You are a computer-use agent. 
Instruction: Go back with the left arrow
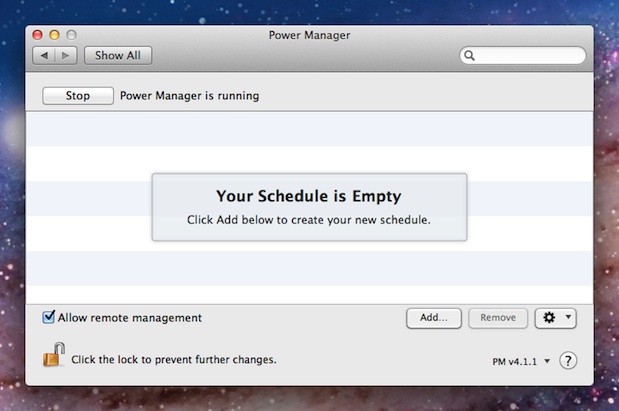tap(44, 56)
